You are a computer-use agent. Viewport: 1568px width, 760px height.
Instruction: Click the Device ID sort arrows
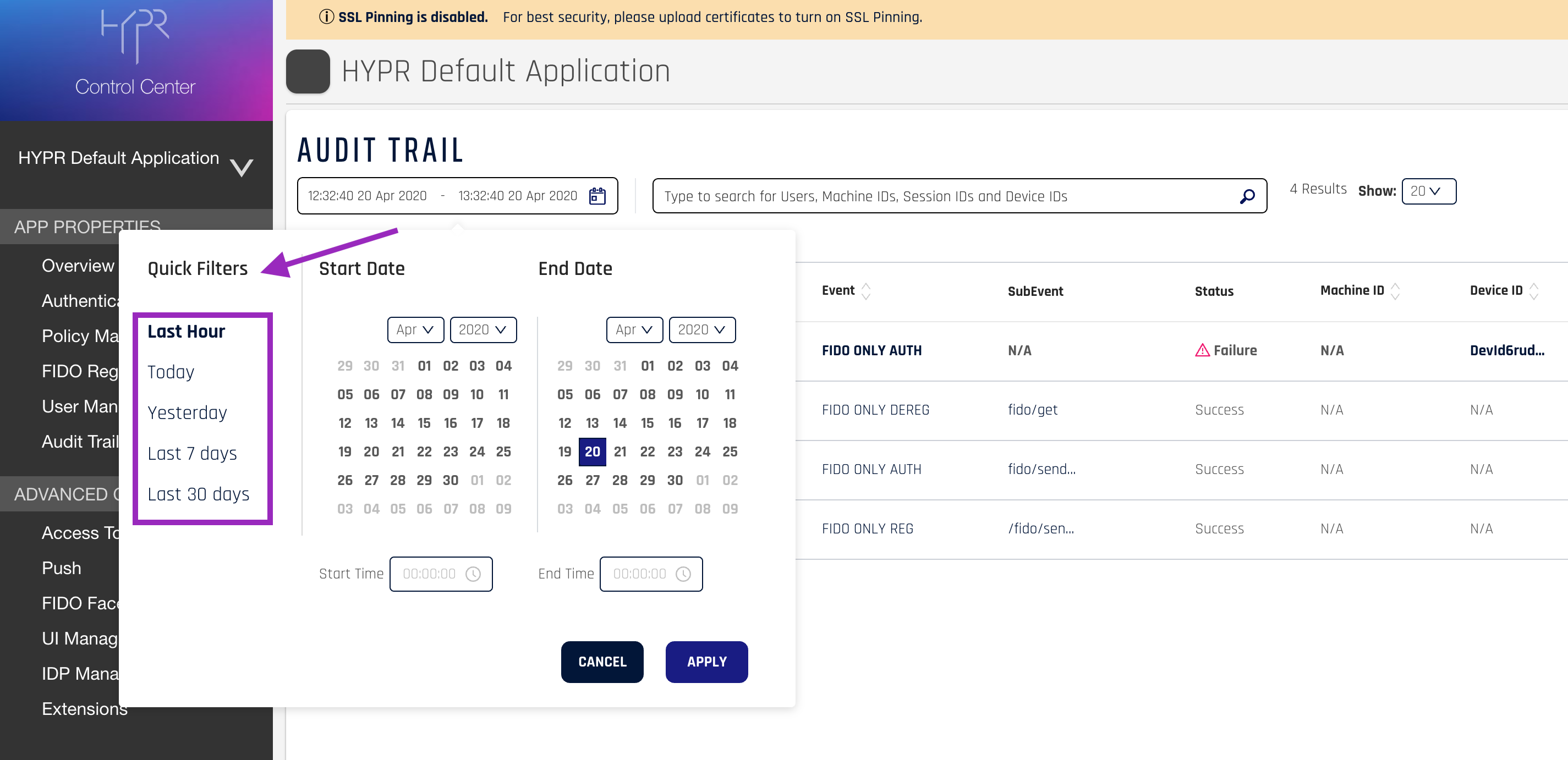[1533, 291]
